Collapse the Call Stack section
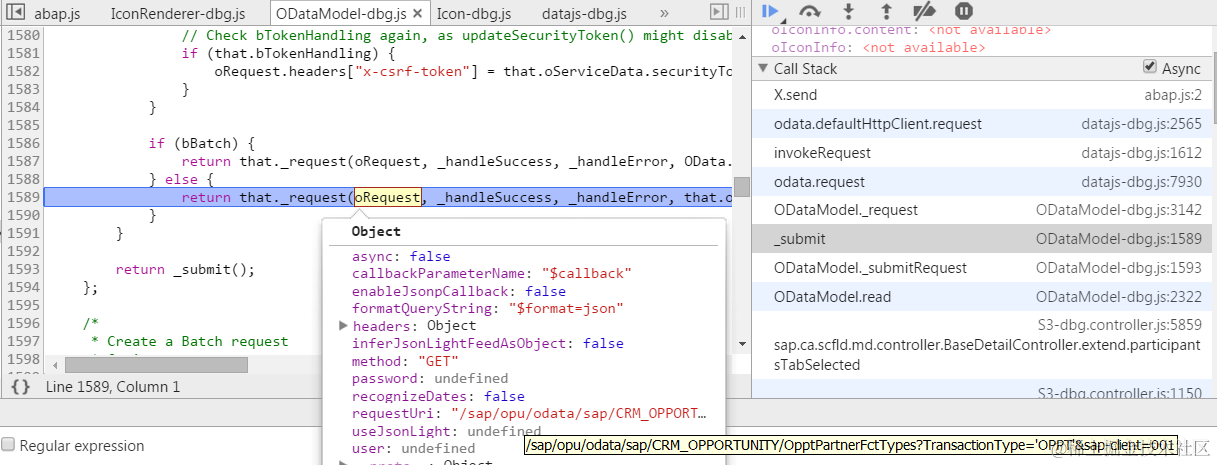The width and height of the screenshot is (1217, 465). tap(764, 69)
